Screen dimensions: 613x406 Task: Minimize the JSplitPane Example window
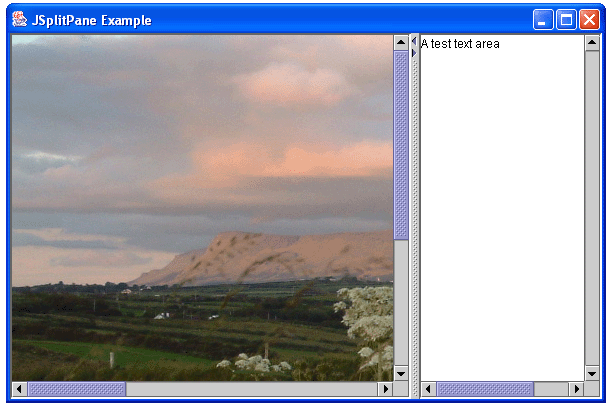tap(543, 20)
